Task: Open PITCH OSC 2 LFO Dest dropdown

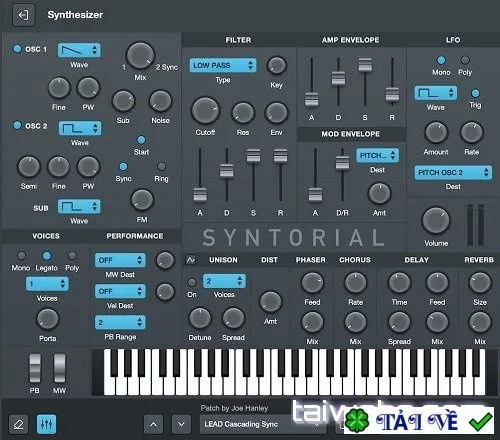Action: click(x=453, y=172)
